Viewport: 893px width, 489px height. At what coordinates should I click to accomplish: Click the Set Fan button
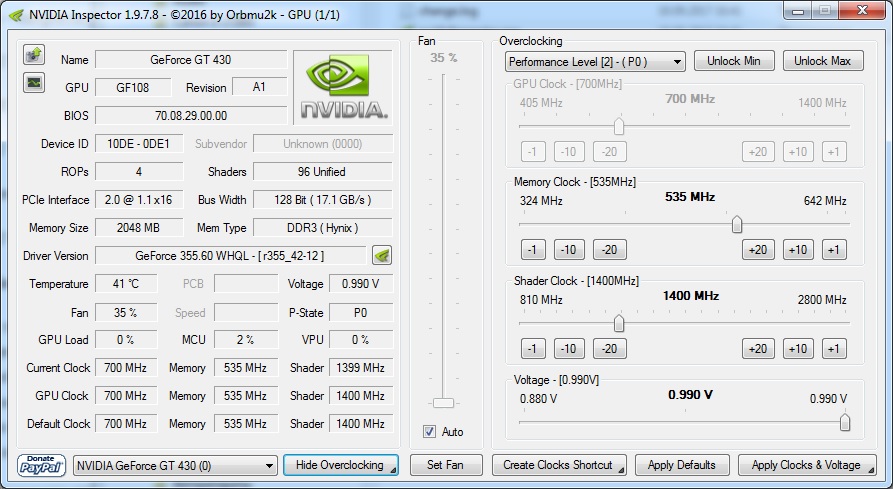click(x=446, y=465)
